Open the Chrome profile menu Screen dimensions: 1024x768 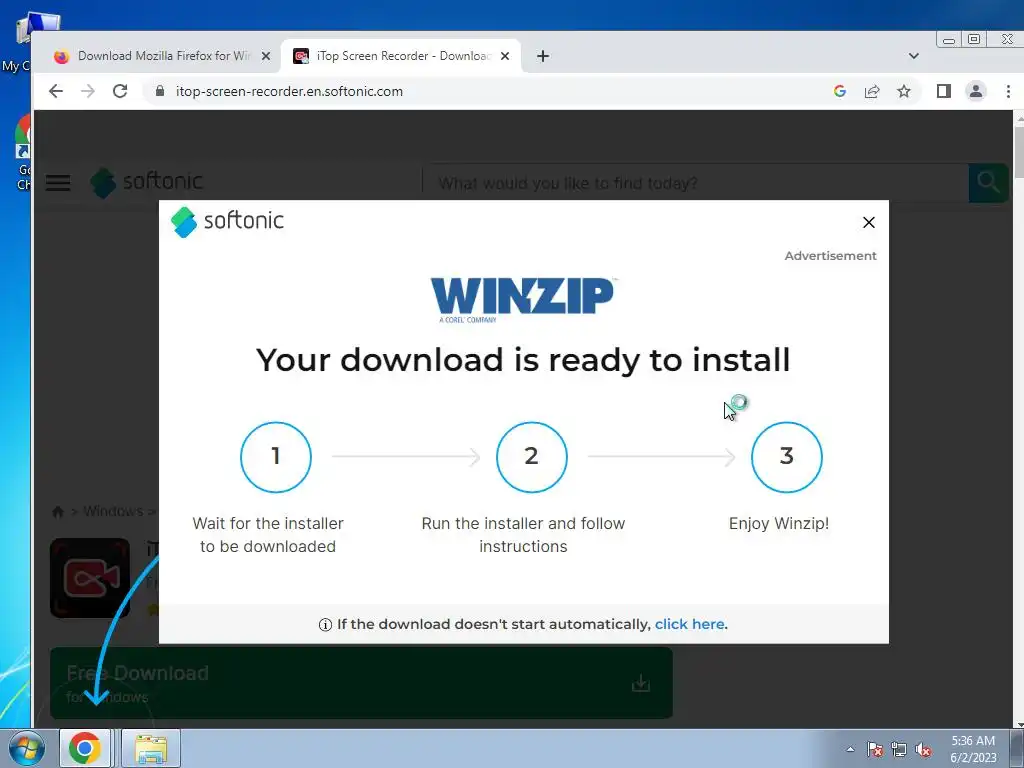(x=976, y=91)
